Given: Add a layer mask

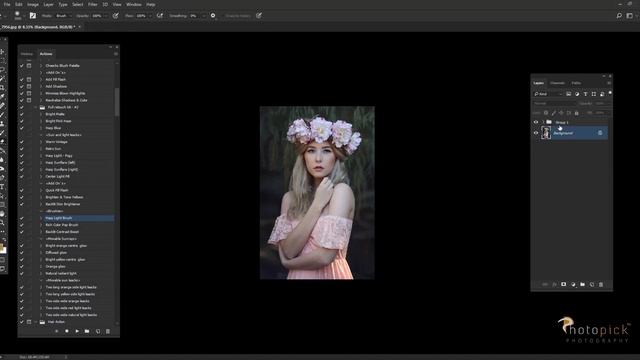Looking at the screenshot, I should point(564,284).
